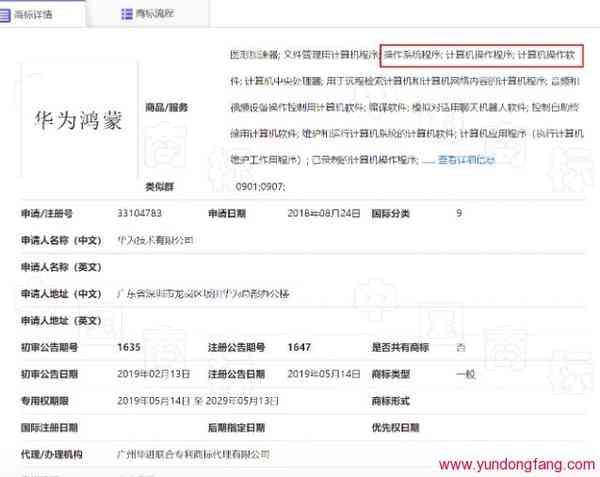Click the 后期指定日期 label

pos(236,428)
